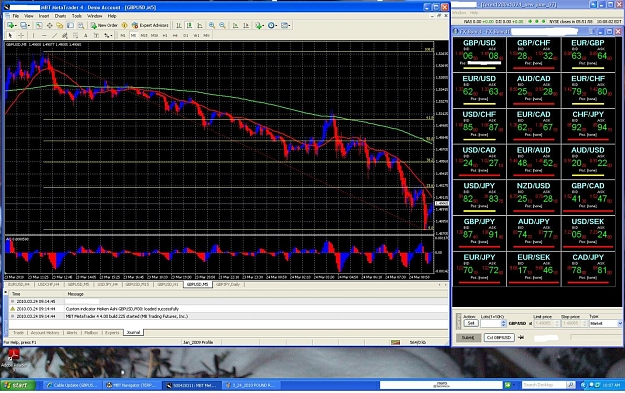Switch chart to M30 timeframe
This screenshot has height=393, width=625.
click(154, 35)
